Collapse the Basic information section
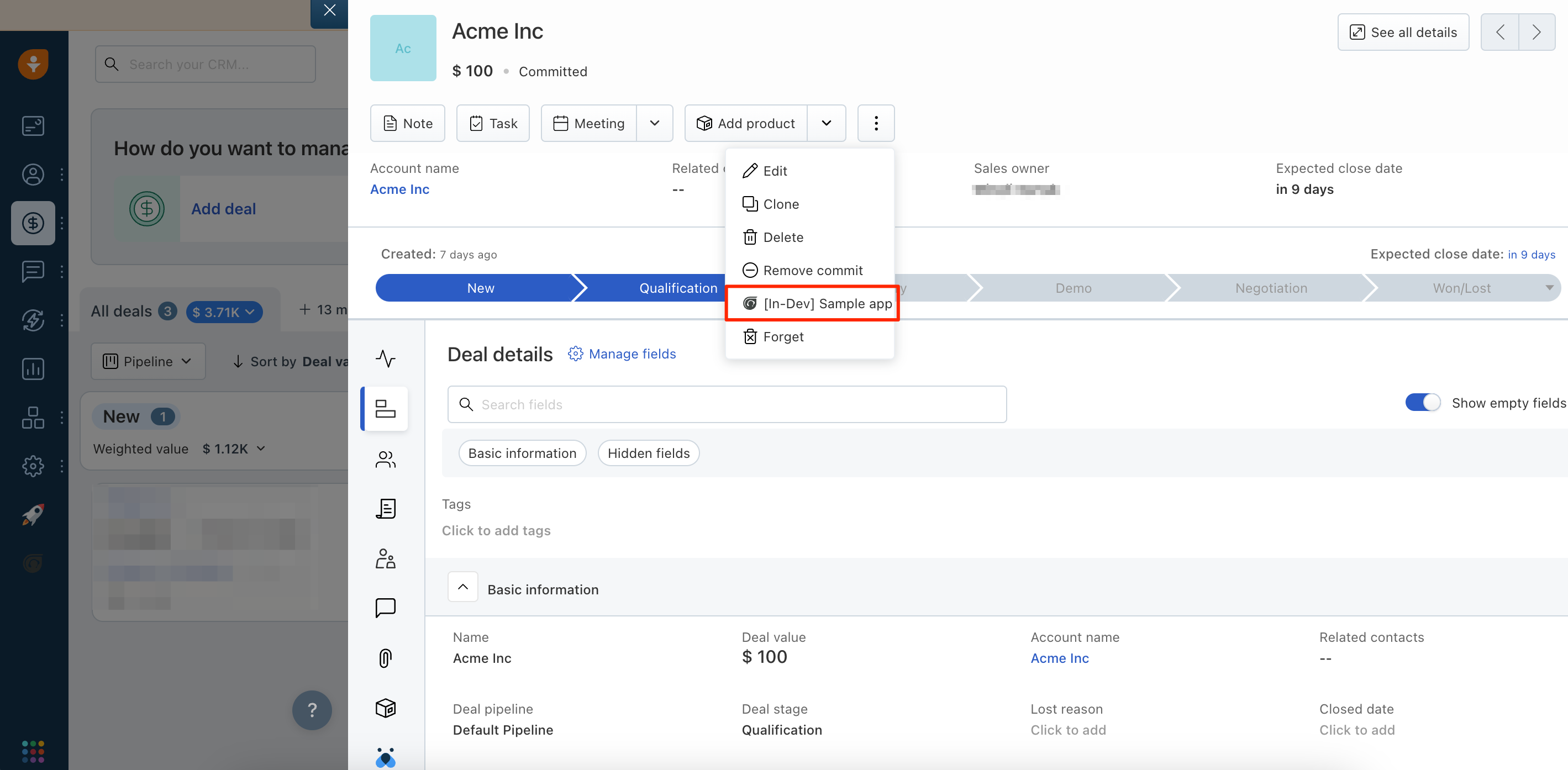Screen dimensions: 1568x770 pyautogui.click(x=462, y=587)
